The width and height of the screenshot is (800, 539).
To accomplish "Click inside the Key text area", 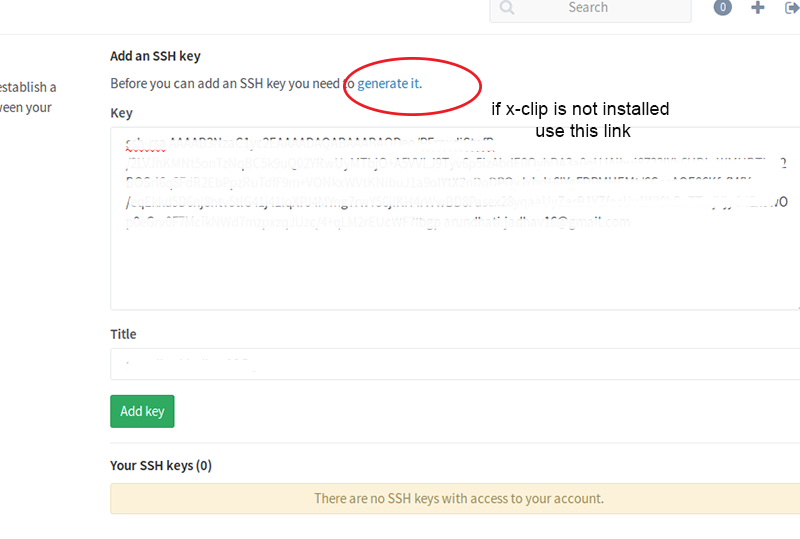I will 455,218.
